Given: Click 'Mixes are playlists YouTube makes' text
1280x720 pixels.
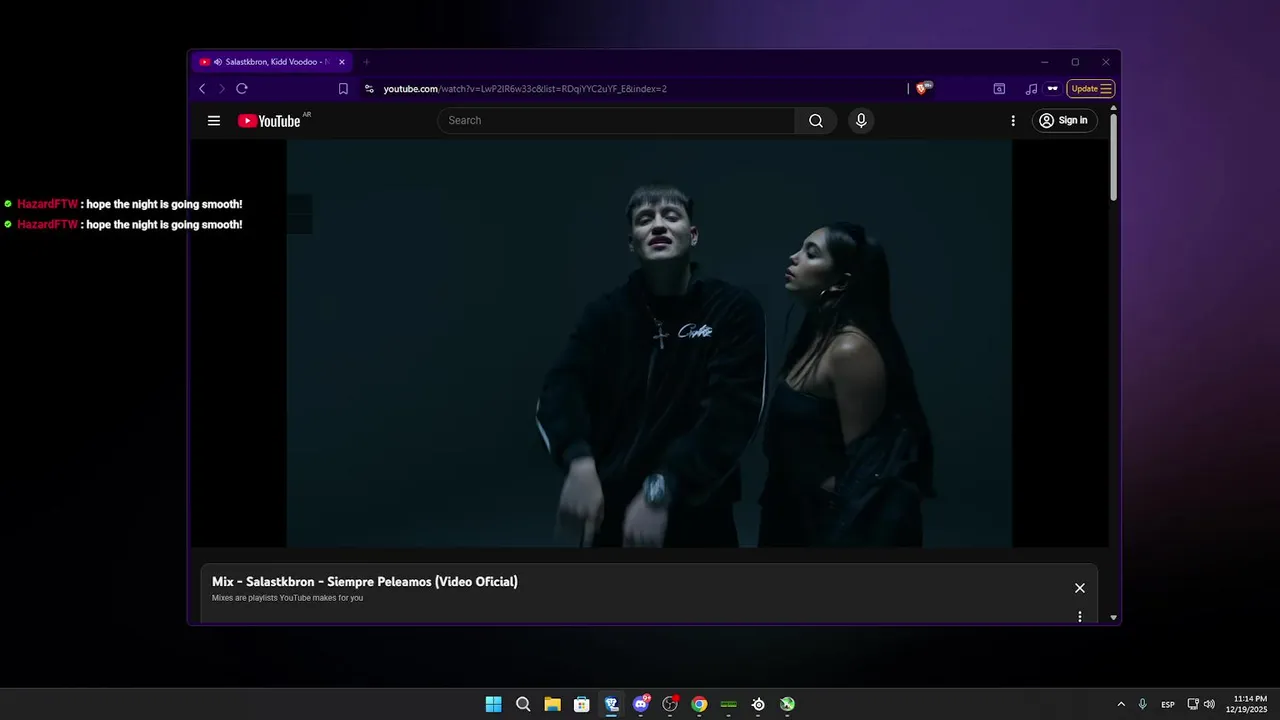Looking at the screenshot, I should point(287,598).
